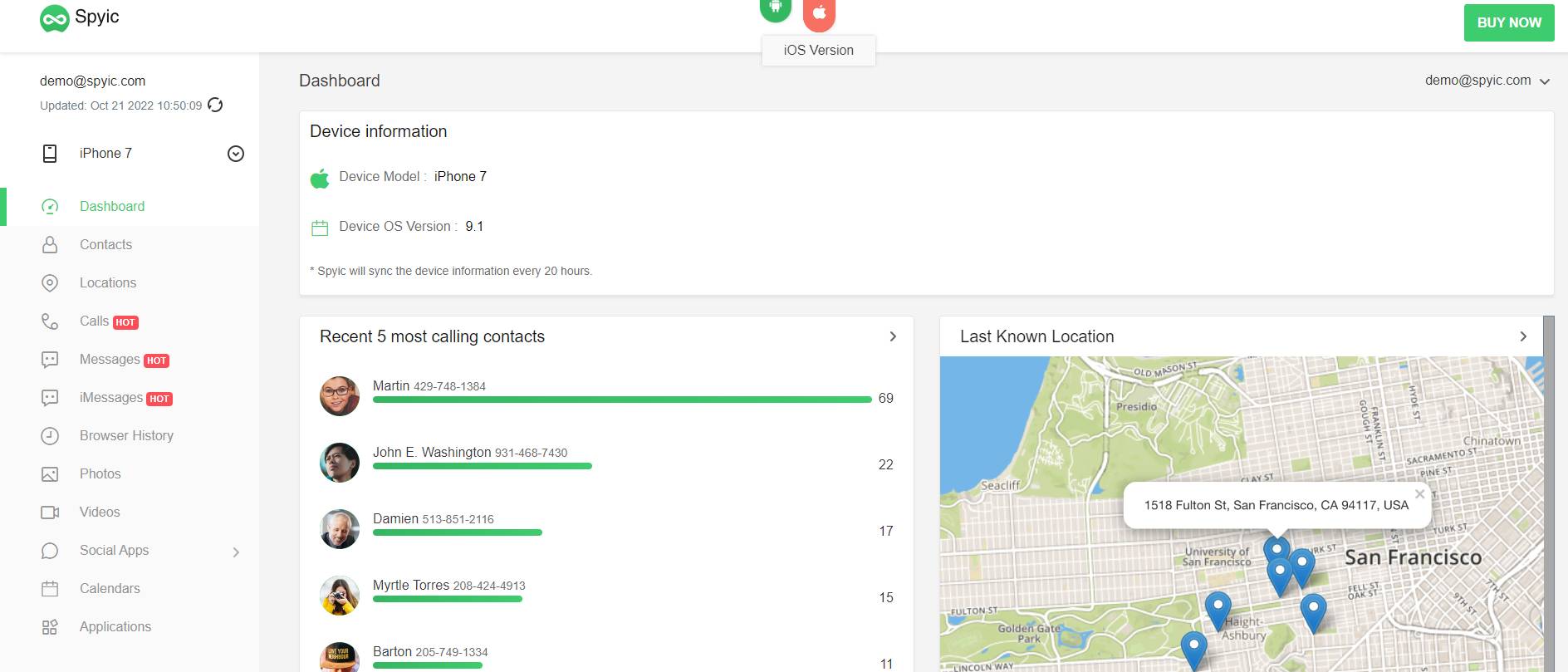Click the map pin under the address popup
Viewport: 1568px width, 672px height.
[x=1276, y=550]
